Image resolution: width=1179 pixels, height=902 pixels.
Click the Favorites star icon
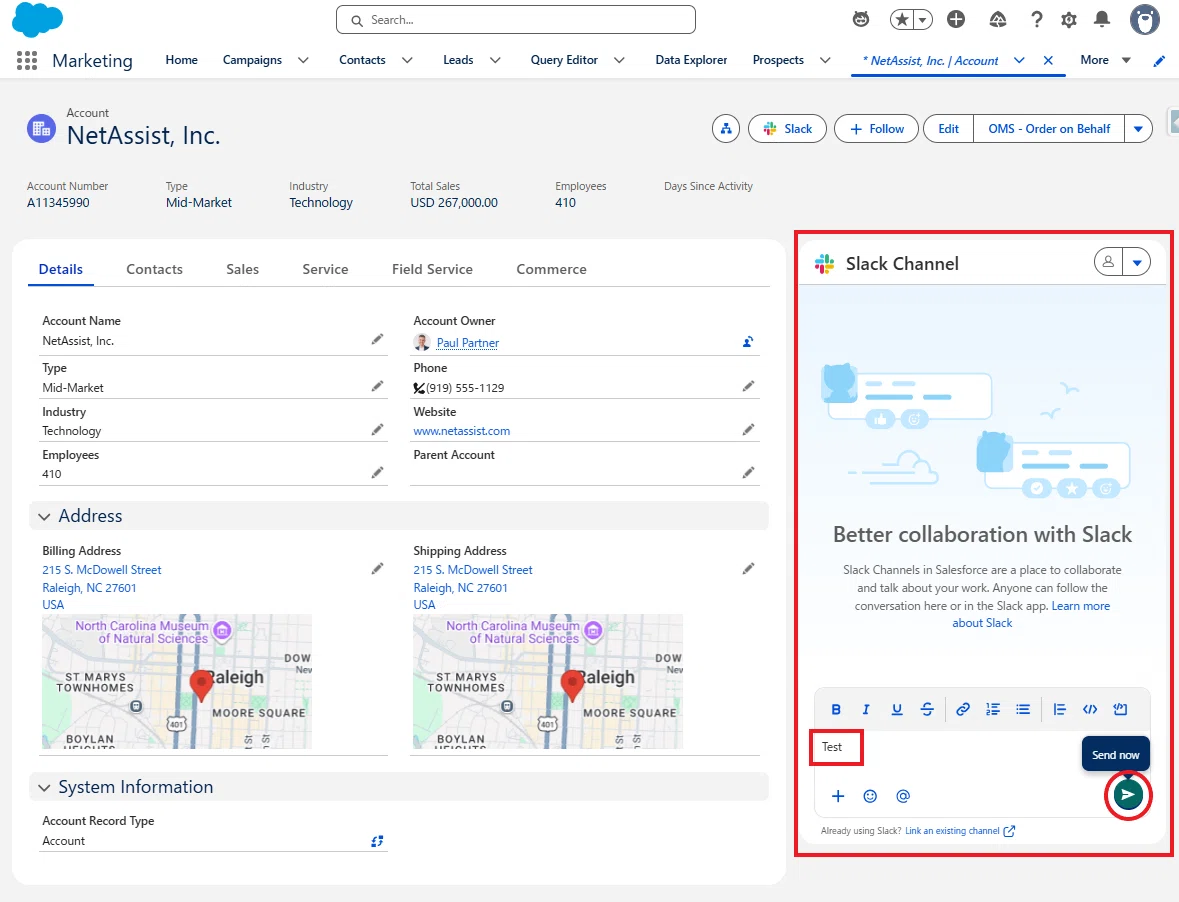[x=902, y=20]
